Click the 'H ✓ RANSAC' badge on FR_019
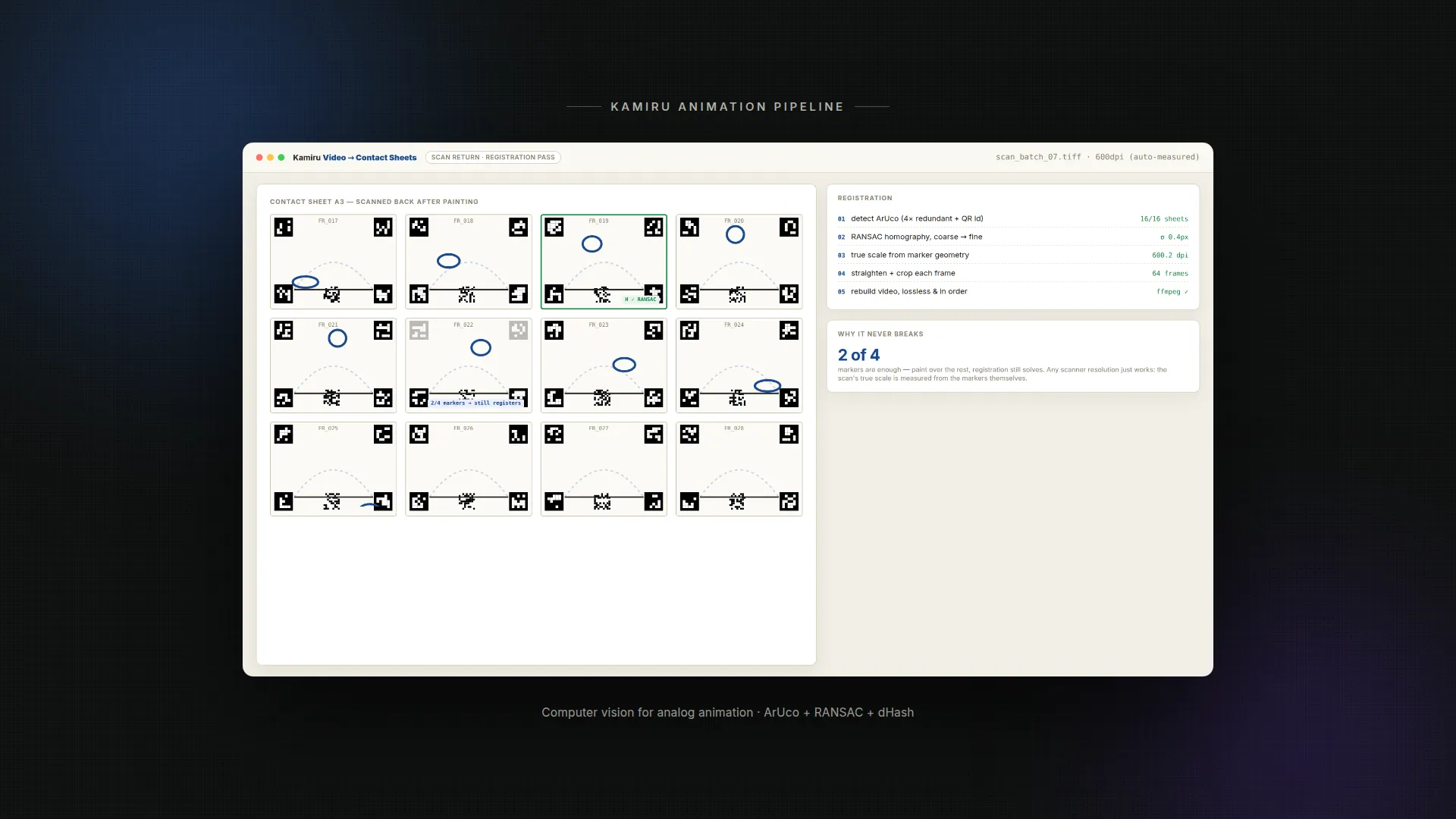Viewport: 1456px width, 819px height. [x=641, y=300]
